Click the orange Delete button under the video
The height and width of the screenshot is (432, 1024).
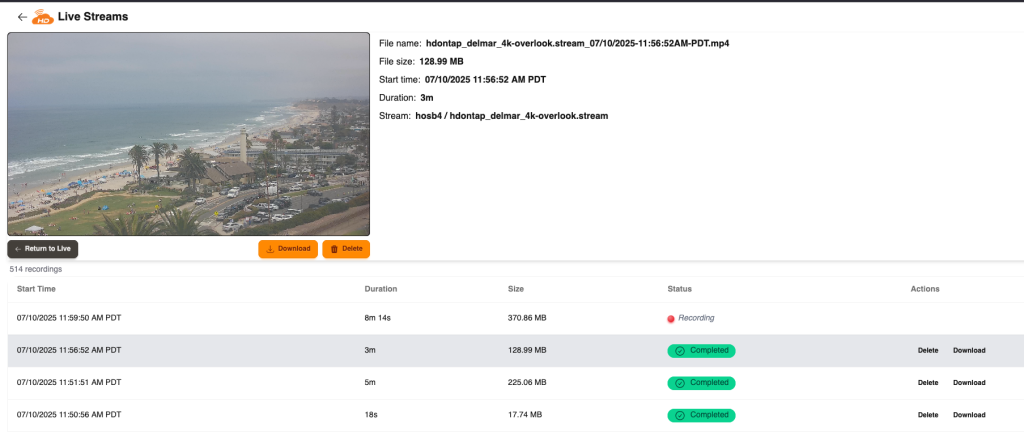pyautogui.click(x=346, y=249)
